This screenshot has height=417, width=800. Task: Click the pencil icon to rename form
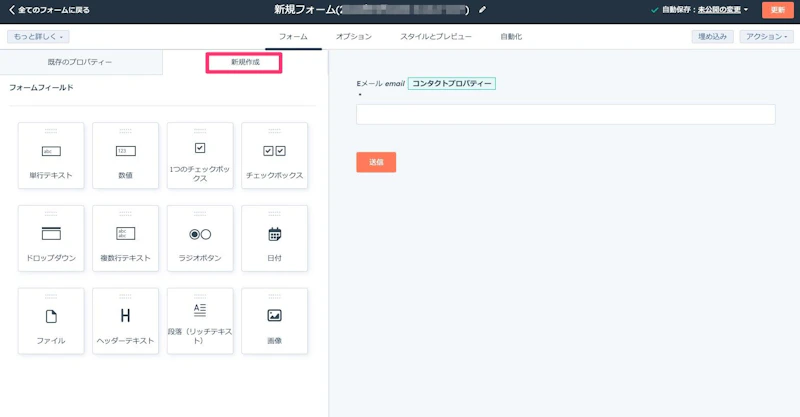tap(482, 10)
